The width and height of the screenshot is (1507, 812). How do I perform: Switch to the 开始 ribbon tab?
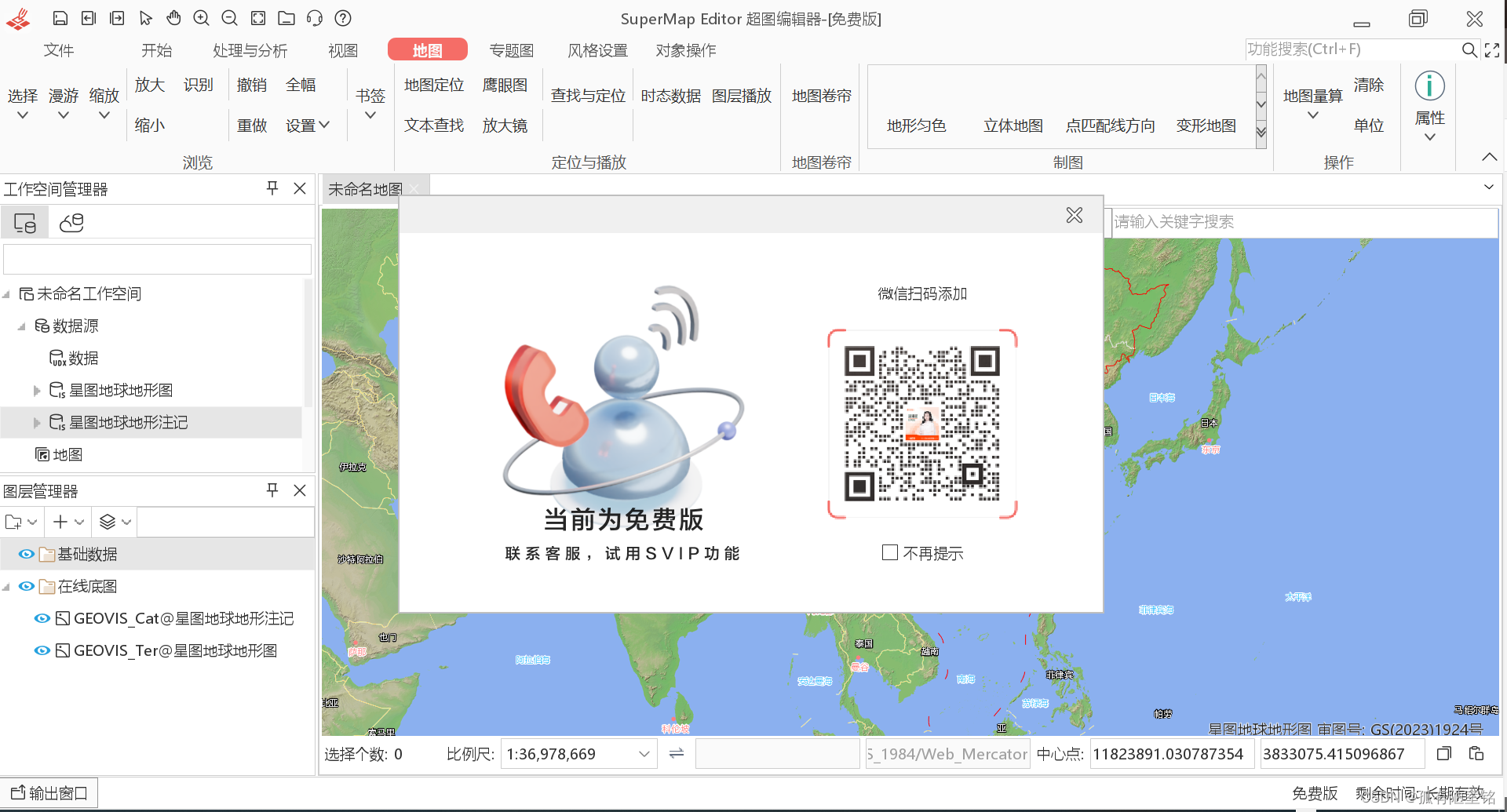coord(156,50)
